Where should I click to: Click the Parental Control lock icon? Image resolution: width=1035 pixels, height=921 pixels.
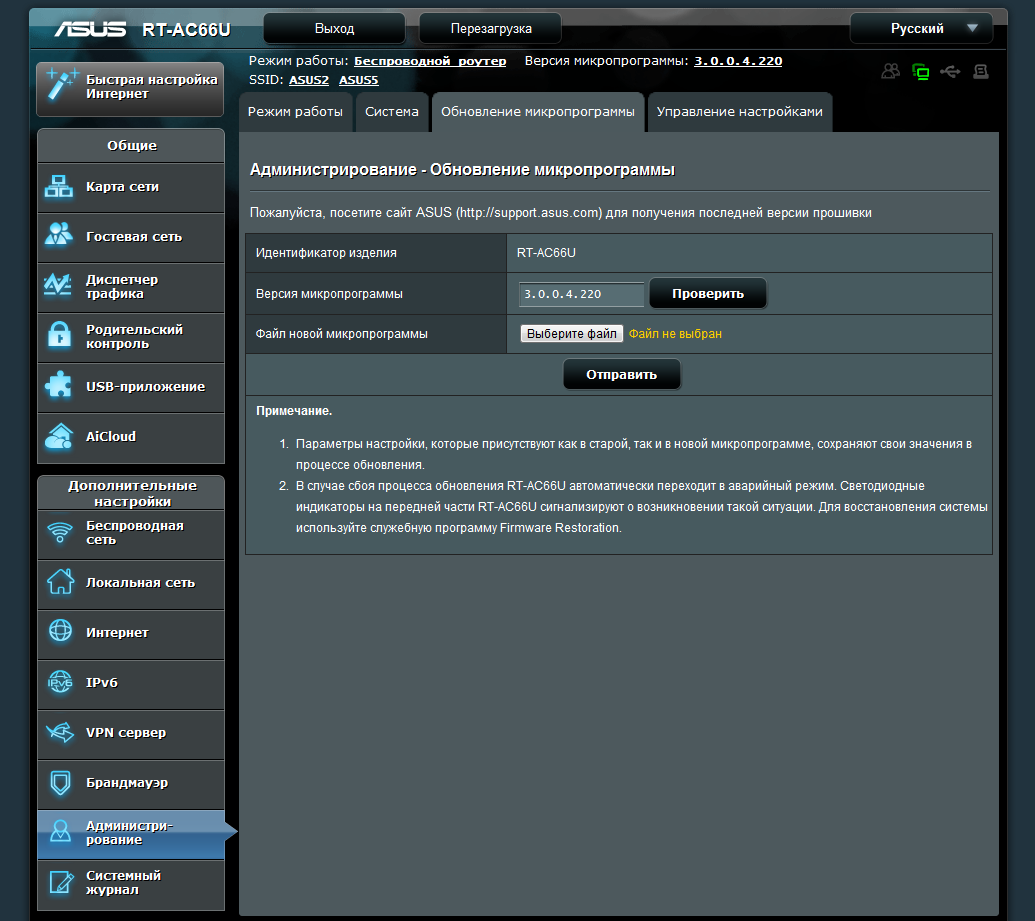click(59, 335)
